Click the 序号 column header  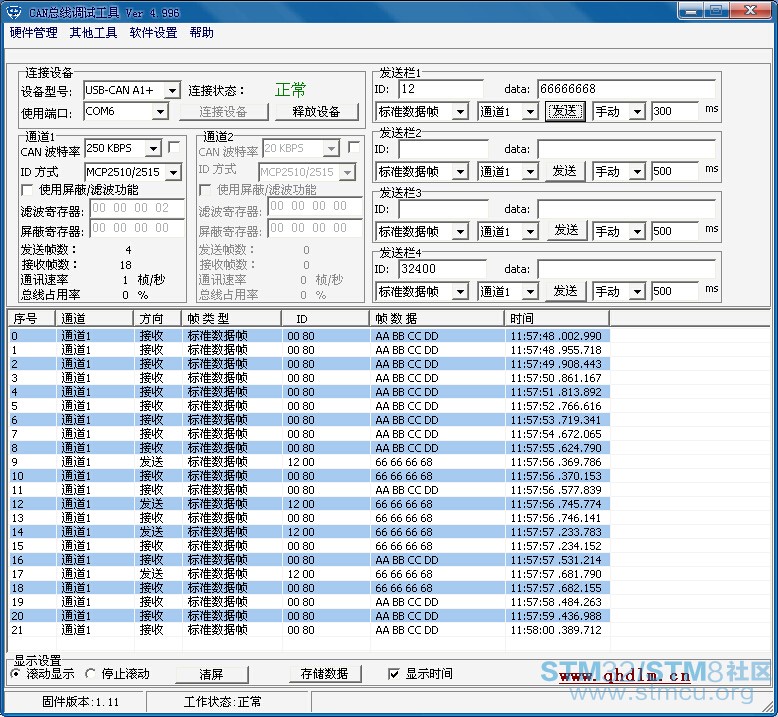click(31, 319)
